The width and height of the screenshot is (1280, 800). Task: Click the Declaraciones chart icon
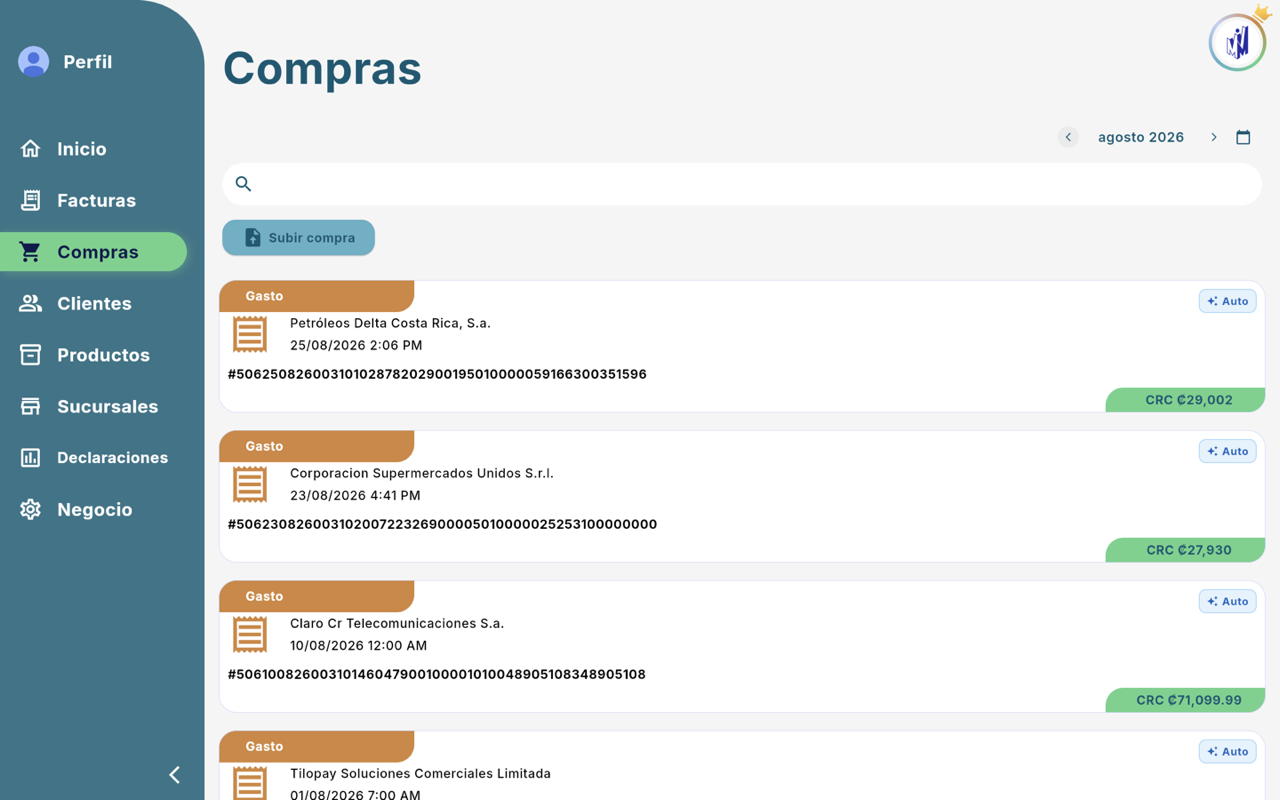pos(31,458)
